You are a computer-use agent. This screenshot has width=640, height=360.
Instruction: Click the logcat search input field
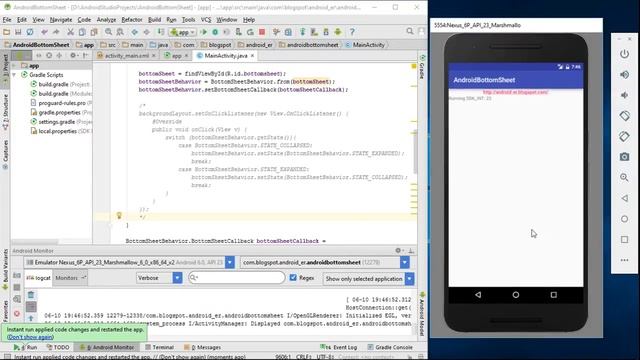(x=236, y=278)
